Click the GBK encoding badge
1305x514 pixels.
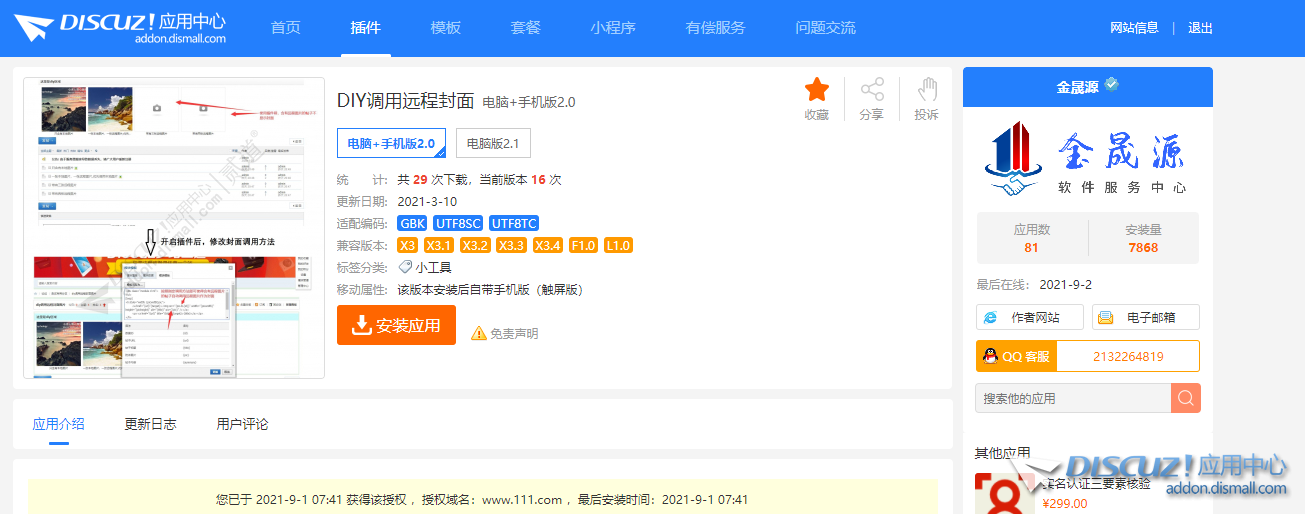413,223
